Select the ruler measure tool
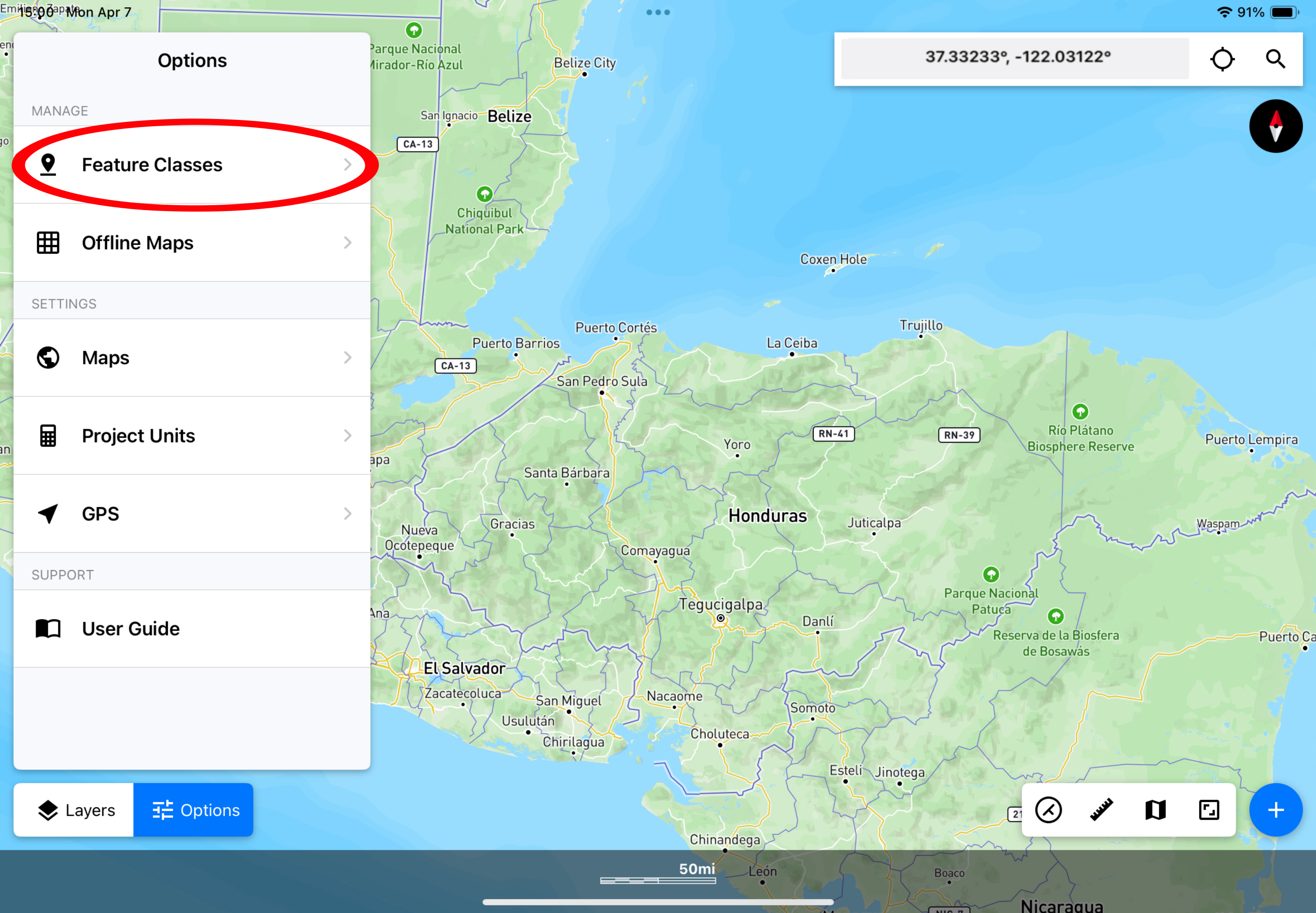 [1101, 810]
